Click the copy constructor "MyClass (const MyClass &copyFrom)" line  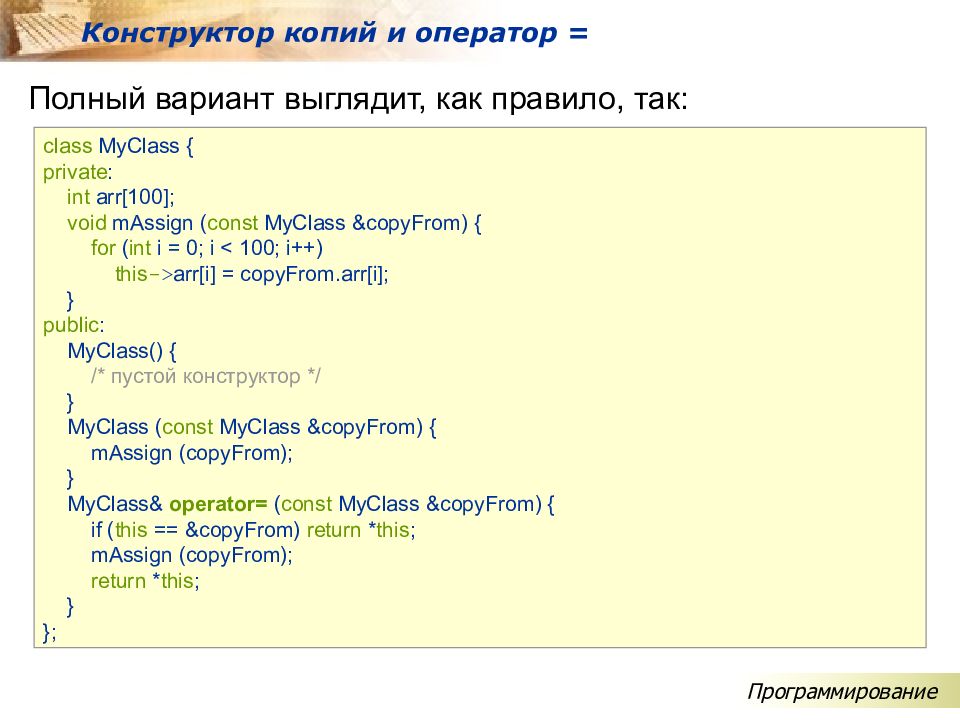pyautogui.click(x=253, y=427)
